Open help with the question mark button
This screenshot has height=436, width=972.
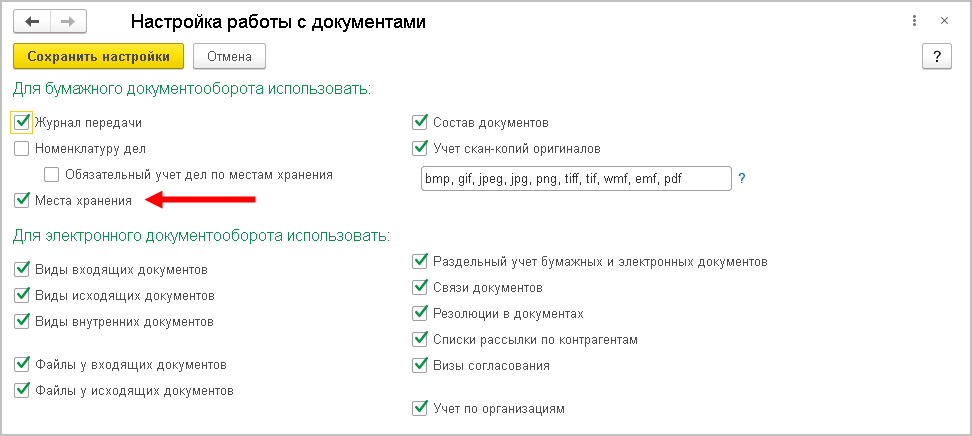pyautogui.click(x=935, y=57)
